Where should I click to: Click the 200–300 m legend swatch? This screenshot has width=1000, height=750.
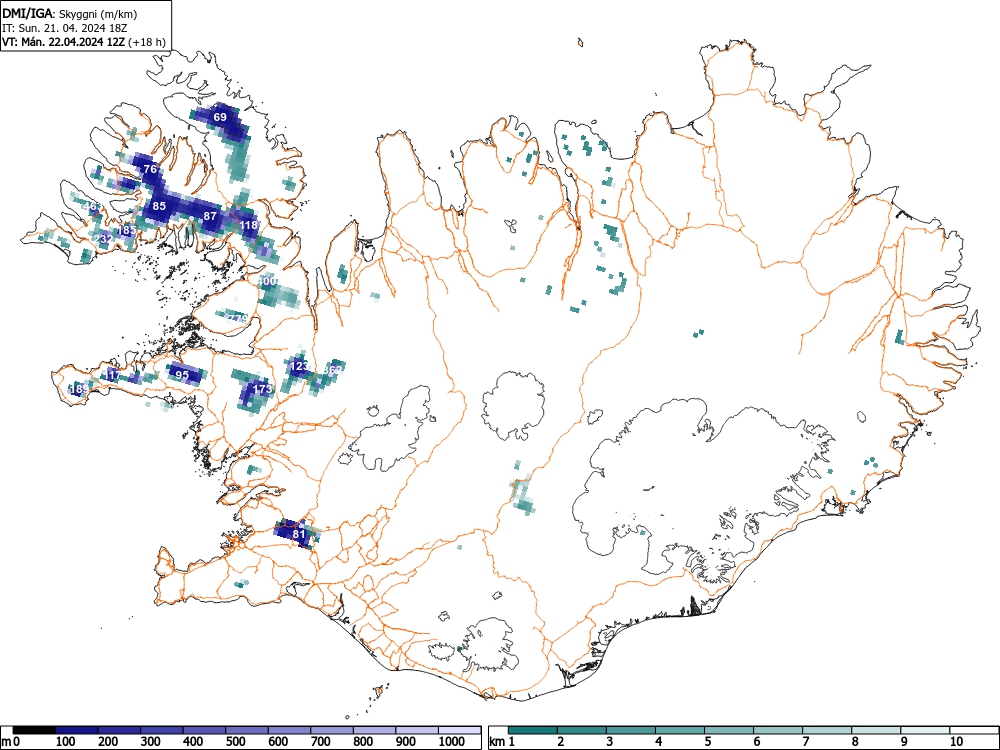[119, 730]
